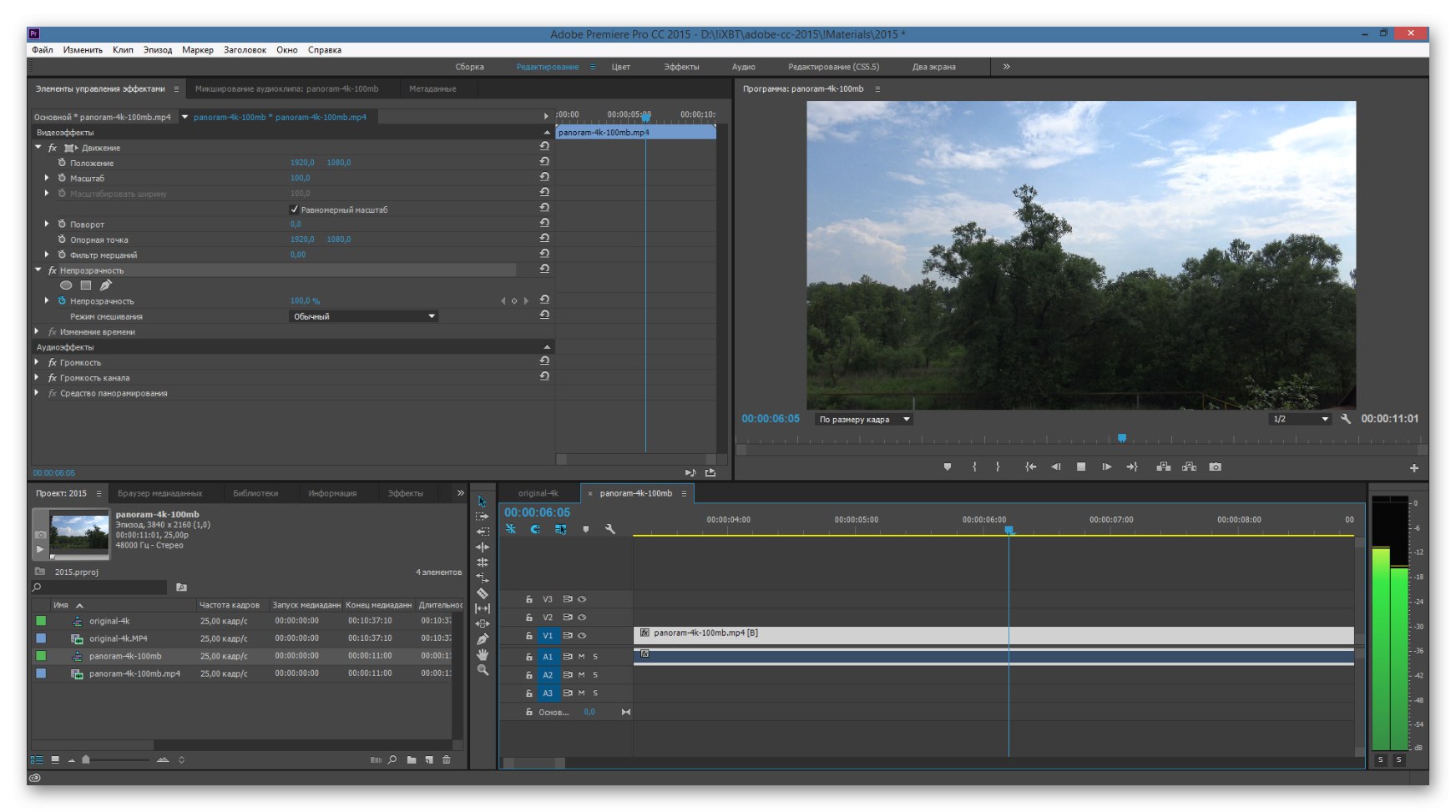Open the Marker menu
The image size is (1456, 812).
click(198, 50)
